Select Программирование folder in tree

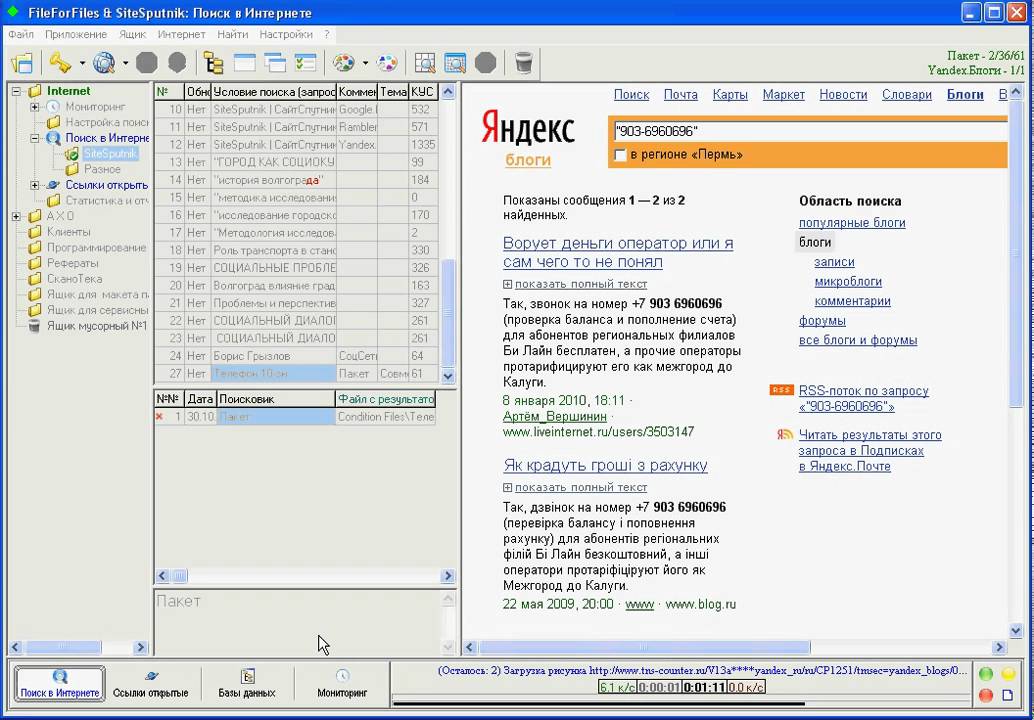pyautogui.click(x=96, y=248)
